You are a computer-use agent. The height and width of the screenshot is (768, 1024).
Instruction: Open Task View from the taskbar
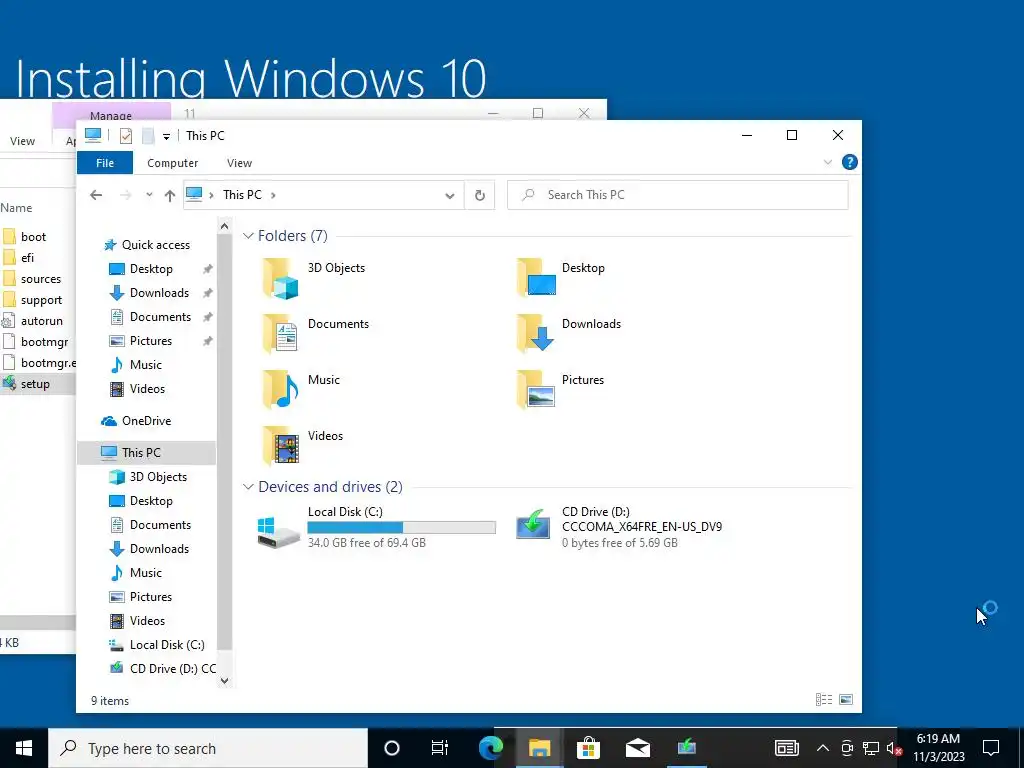(x=440, y=748)
